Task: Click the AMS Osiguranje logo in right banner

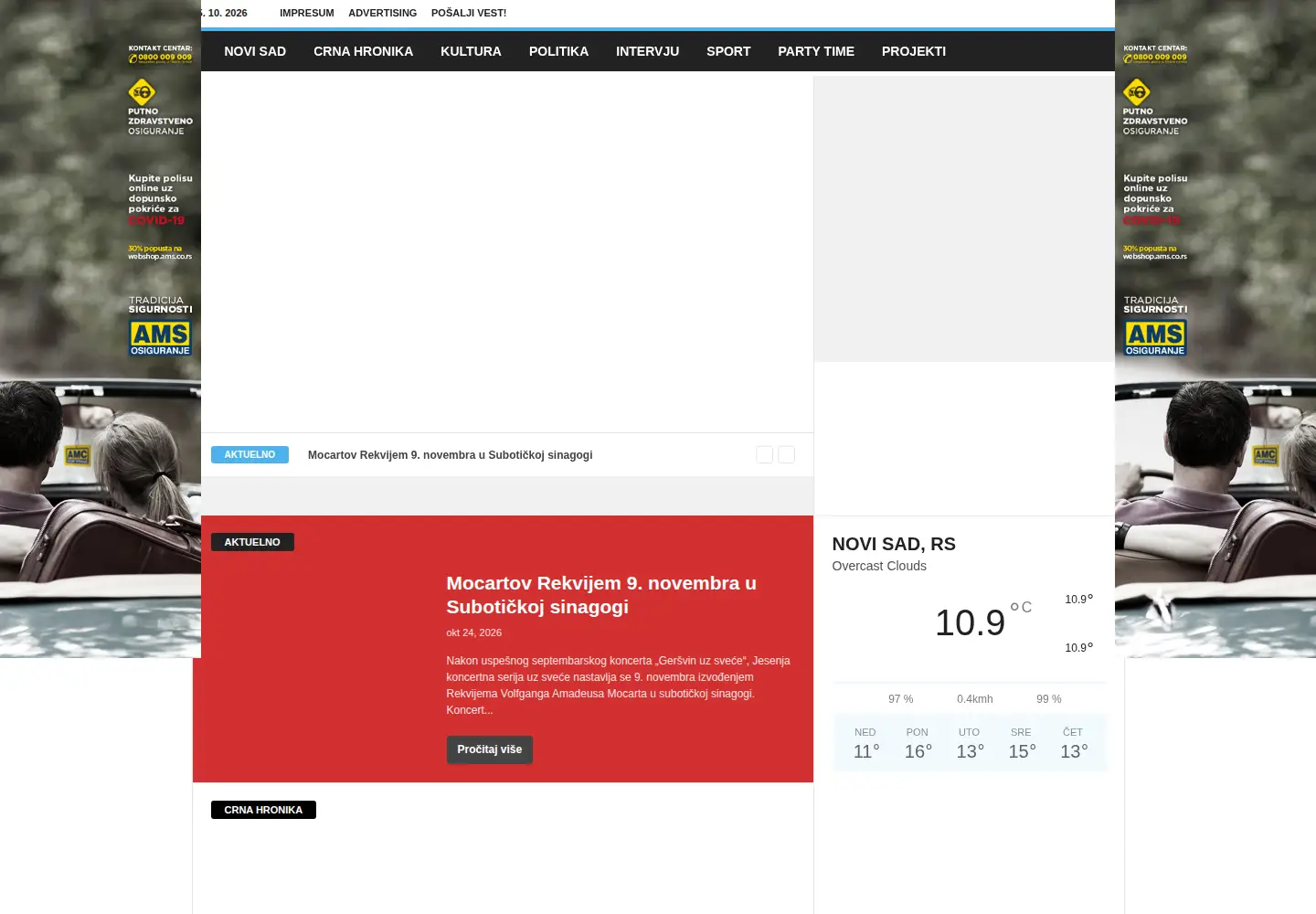Action: coord(1155,338)
